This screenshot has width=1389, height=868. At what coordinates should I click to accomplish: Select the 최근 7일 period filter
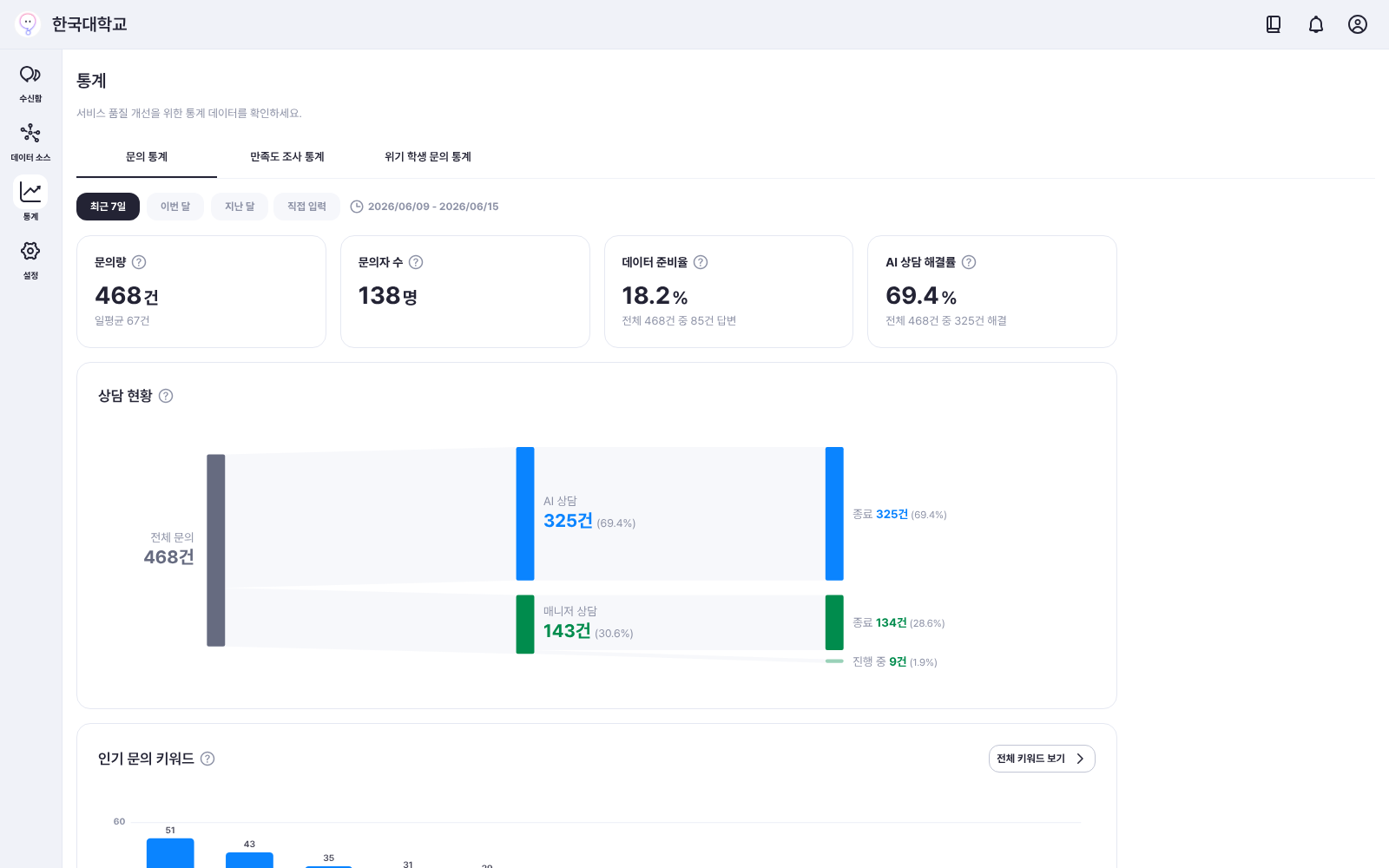point(108,207)
